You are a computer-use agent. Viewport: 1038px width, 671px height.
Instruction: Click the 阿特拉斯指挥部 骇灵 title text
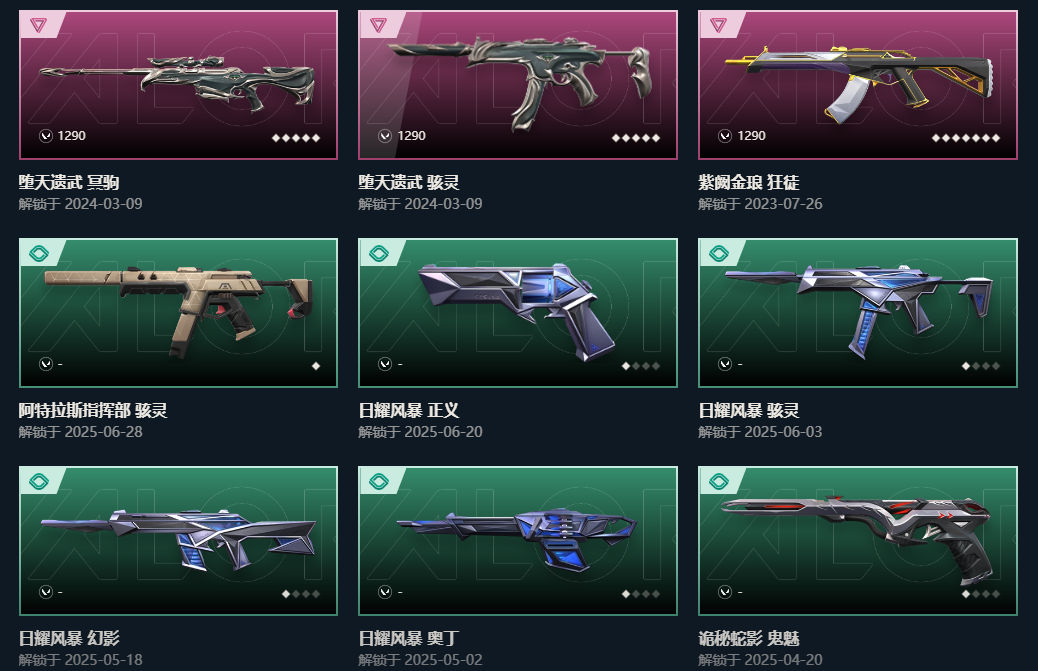click(x=93, y=410)
